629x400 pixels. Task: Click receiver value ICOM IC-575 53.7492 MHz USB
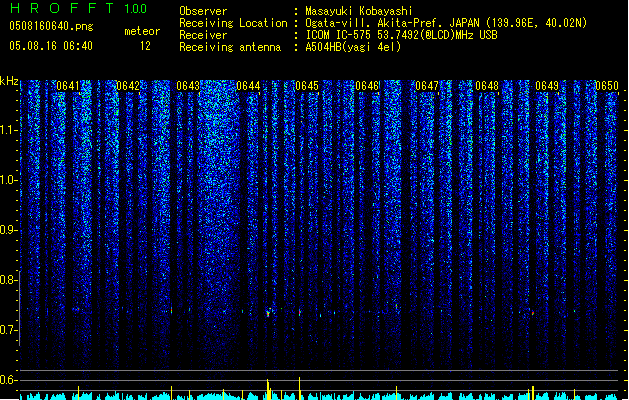pos(401,35)
